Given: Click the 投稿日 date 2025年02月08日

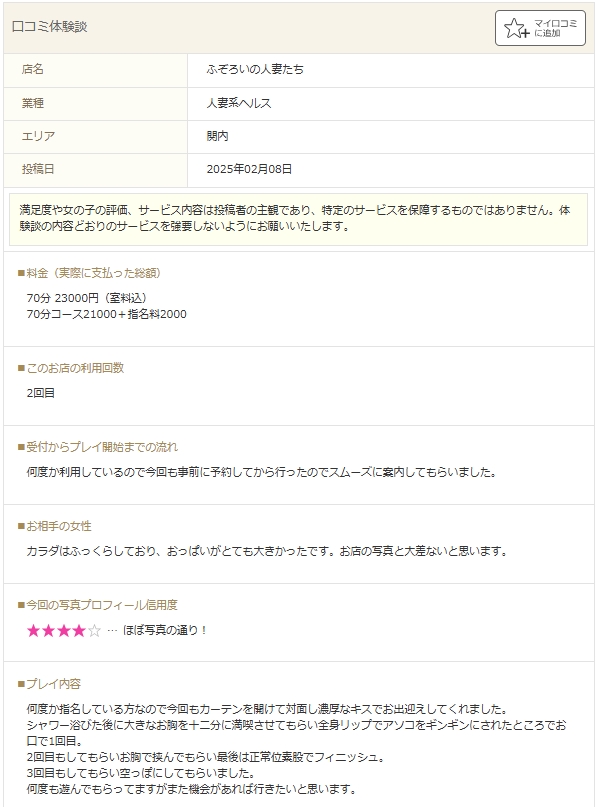Looking at the screenshot, I should point(249,169).
